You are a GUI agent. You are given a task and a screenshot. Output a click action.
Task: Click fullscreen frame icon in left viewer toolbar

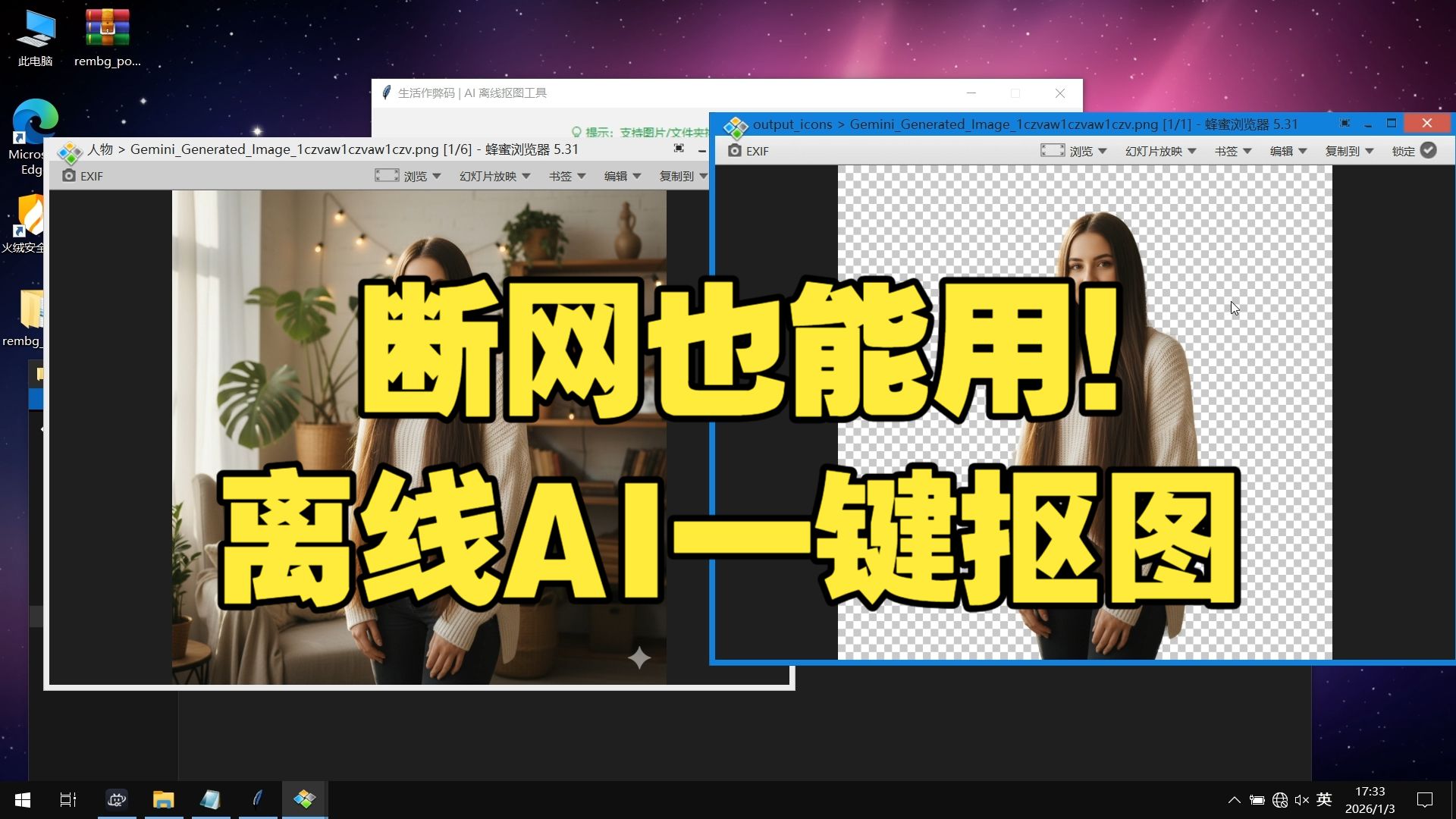[386, 176]
